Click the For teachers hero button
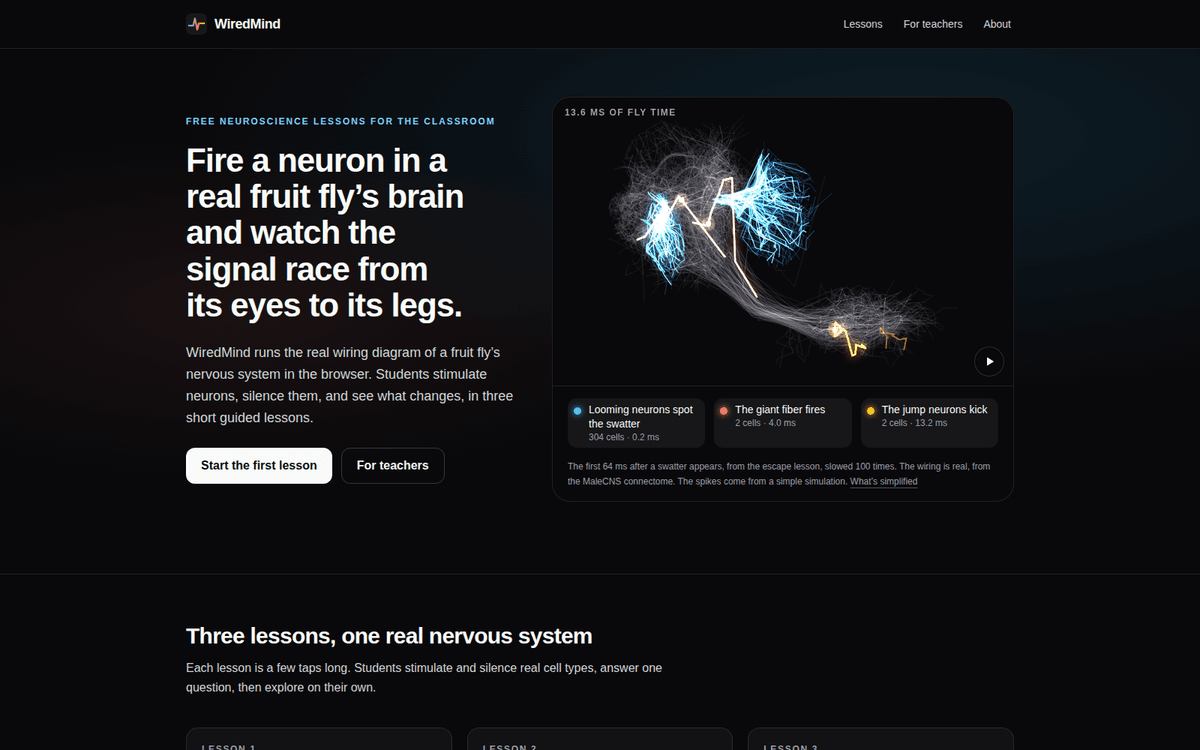This screenshot has width=1200, height=750. tap(393, 466)
